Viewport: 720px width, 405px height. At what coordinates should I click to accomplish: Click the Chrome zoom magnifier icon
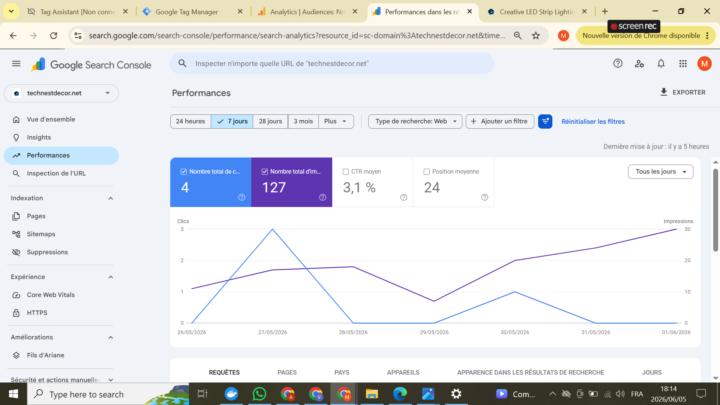[518, 35]
